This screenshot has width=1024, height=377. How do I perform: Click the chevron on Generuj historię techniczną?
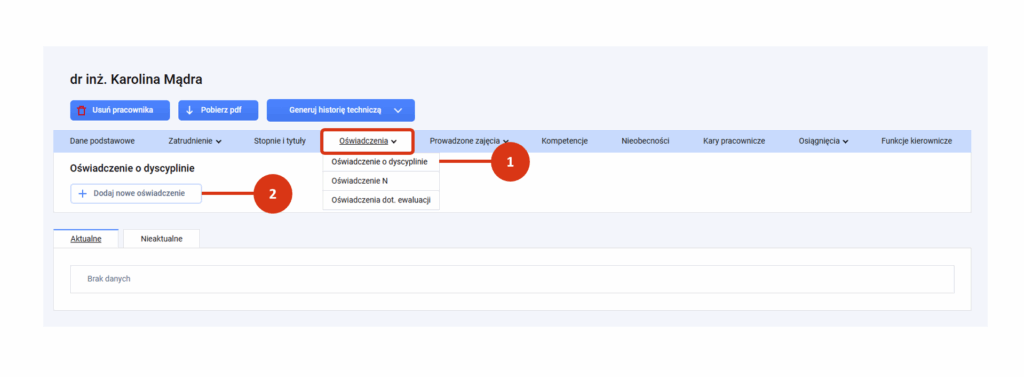tap(398, 110)
